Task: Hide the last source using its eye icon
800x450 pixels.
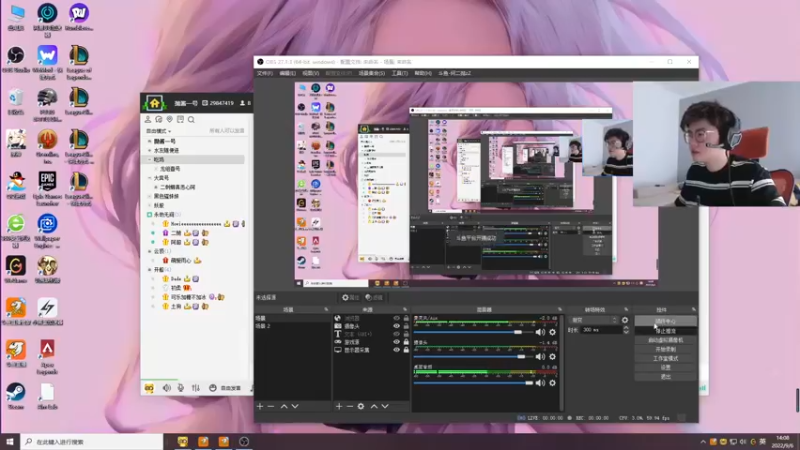Action: [x=396, y=350]
